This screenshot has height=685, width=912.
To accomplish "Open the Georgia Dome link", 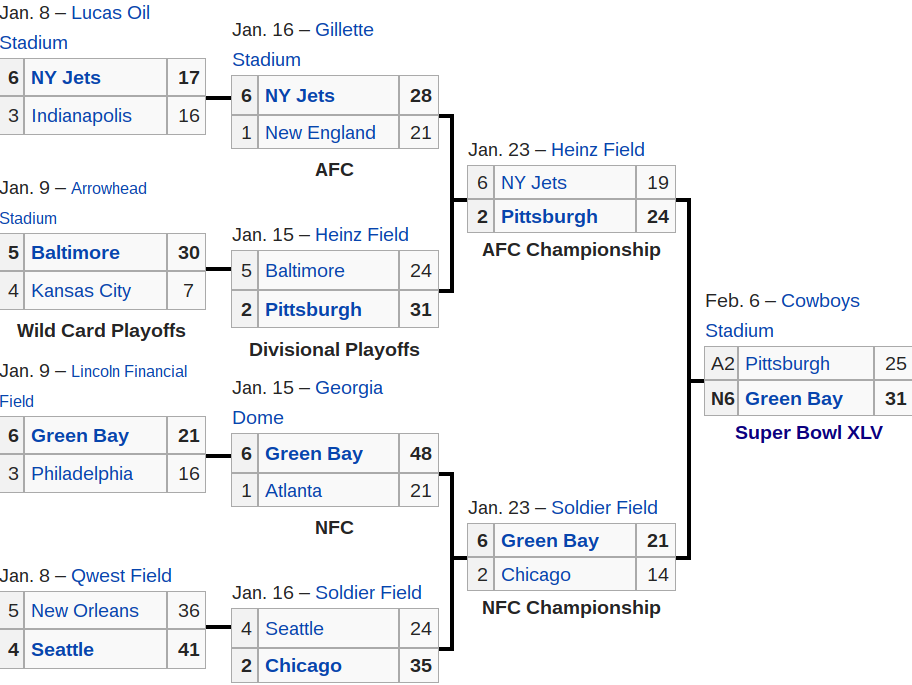I will tap(348, 388).
